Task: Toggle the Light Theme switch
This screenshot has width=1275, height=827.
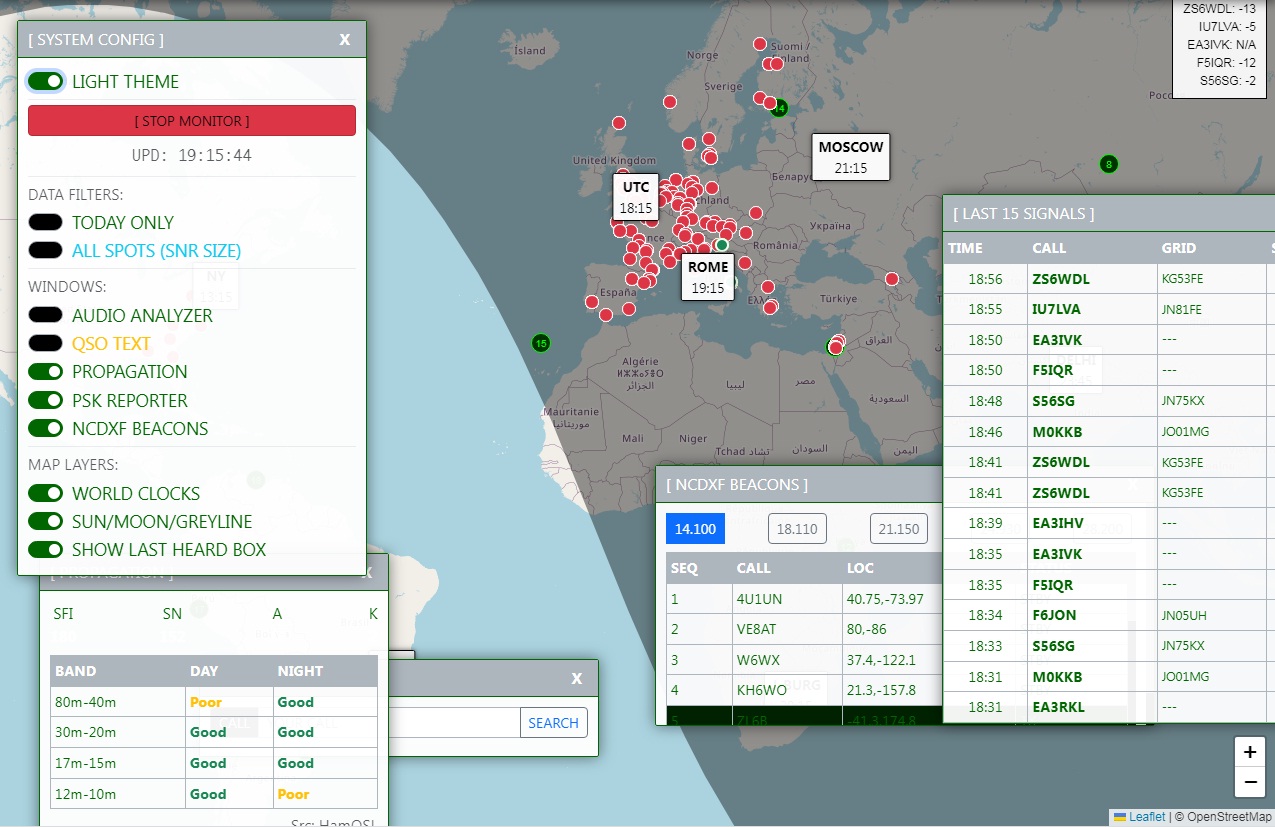Action: [46, 82]
